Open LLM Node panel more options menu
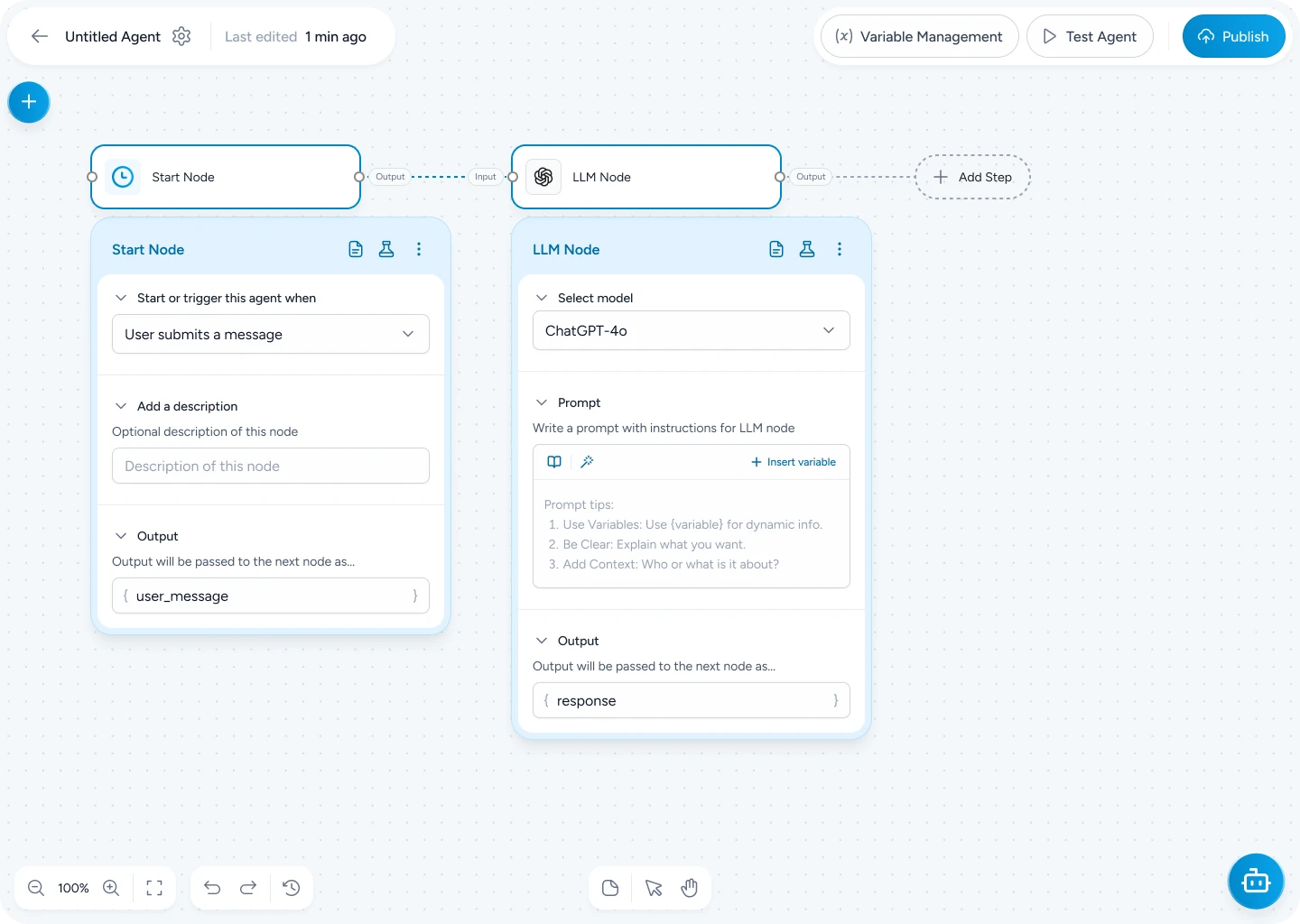Image resolution: width=1300 pixels, height=924 pixels. click(840, 249)
